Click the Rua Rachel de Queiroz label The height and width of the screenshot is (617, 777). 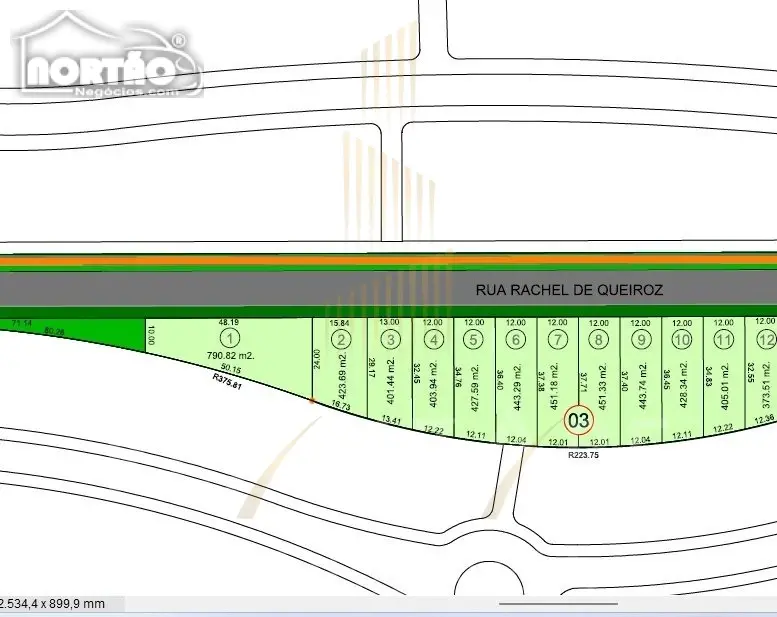point(569,290)
